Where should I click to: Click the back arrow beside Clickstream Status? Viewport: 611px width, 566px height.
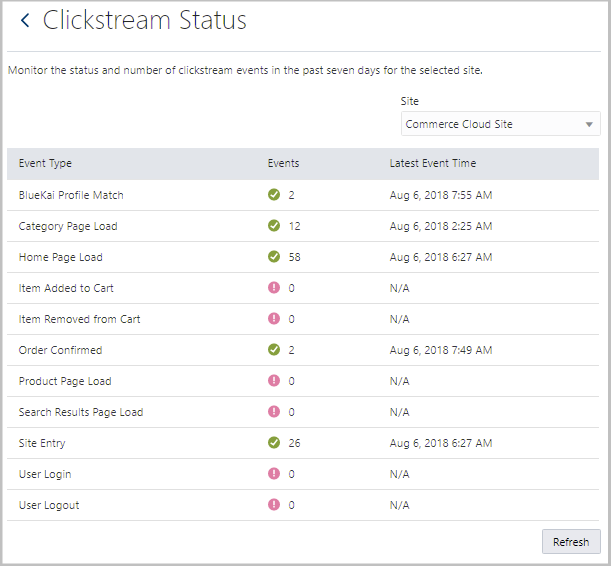[x=25, y=21]
